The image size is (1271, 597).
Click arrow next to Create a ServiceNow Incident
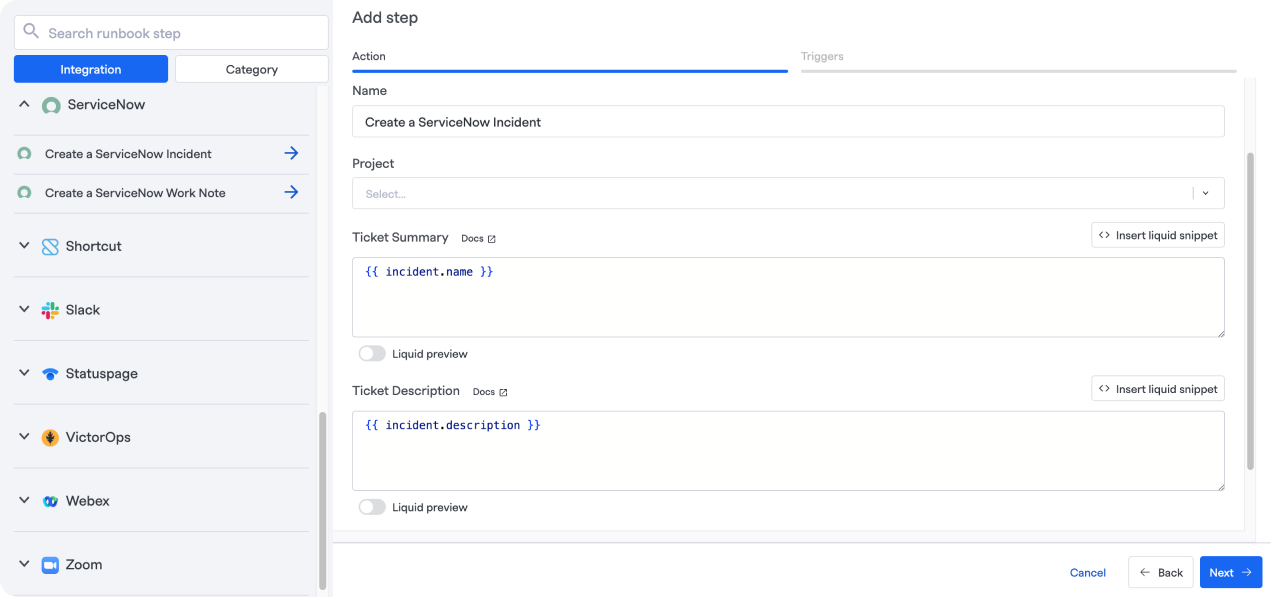tap(291, 154)
